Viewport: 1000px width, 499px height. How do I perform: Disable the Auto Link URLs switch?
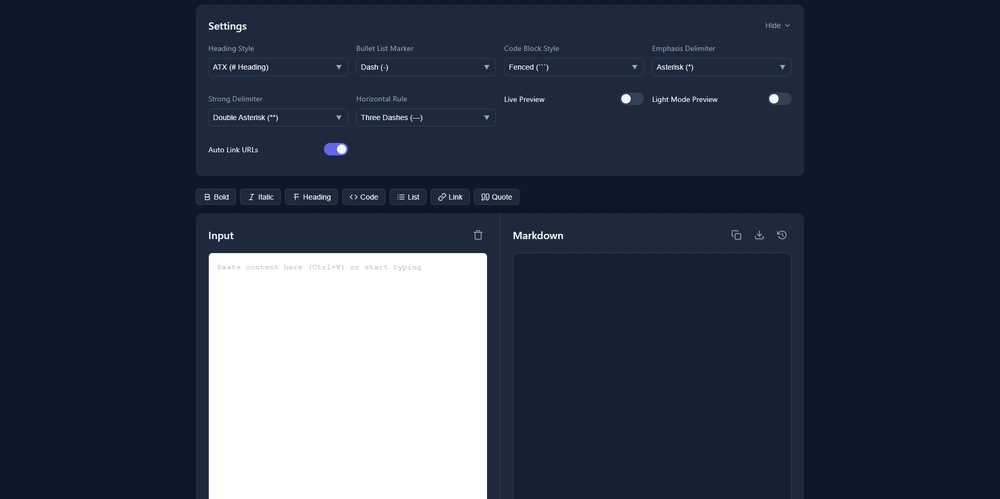[335, 149]
